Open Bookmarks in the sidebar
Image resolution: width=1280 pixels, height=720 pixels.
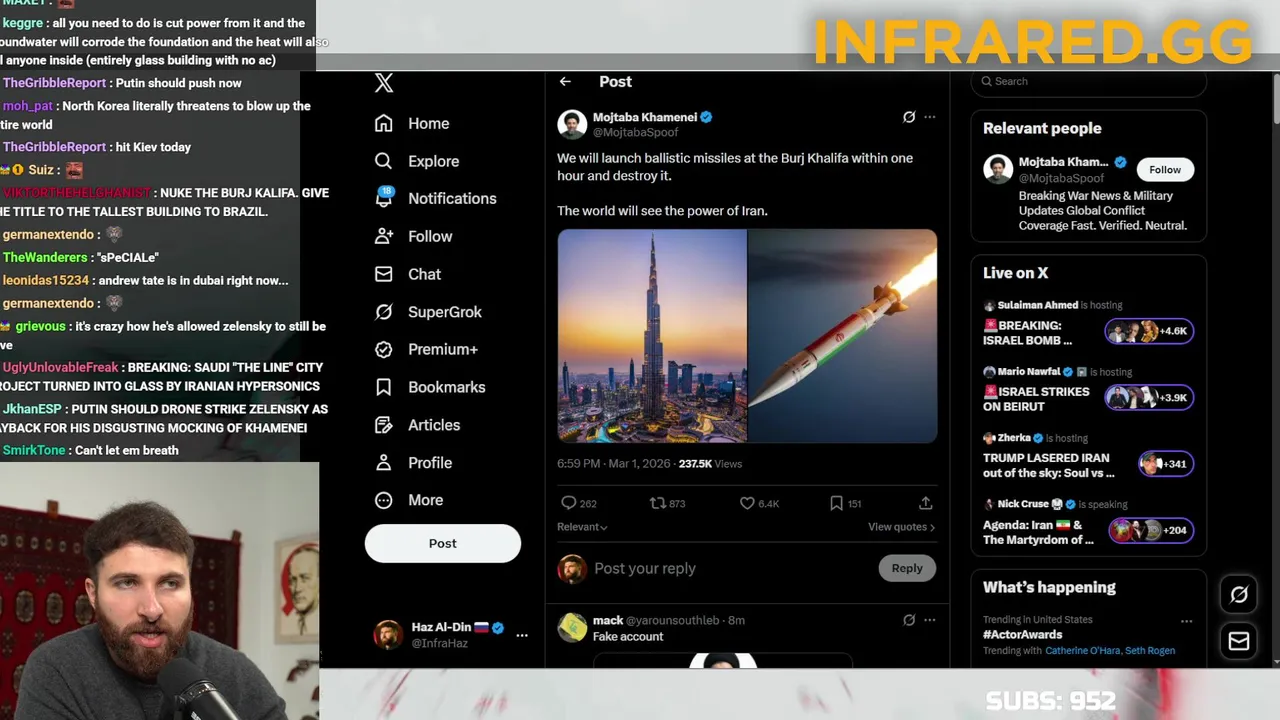click(430, 387)
